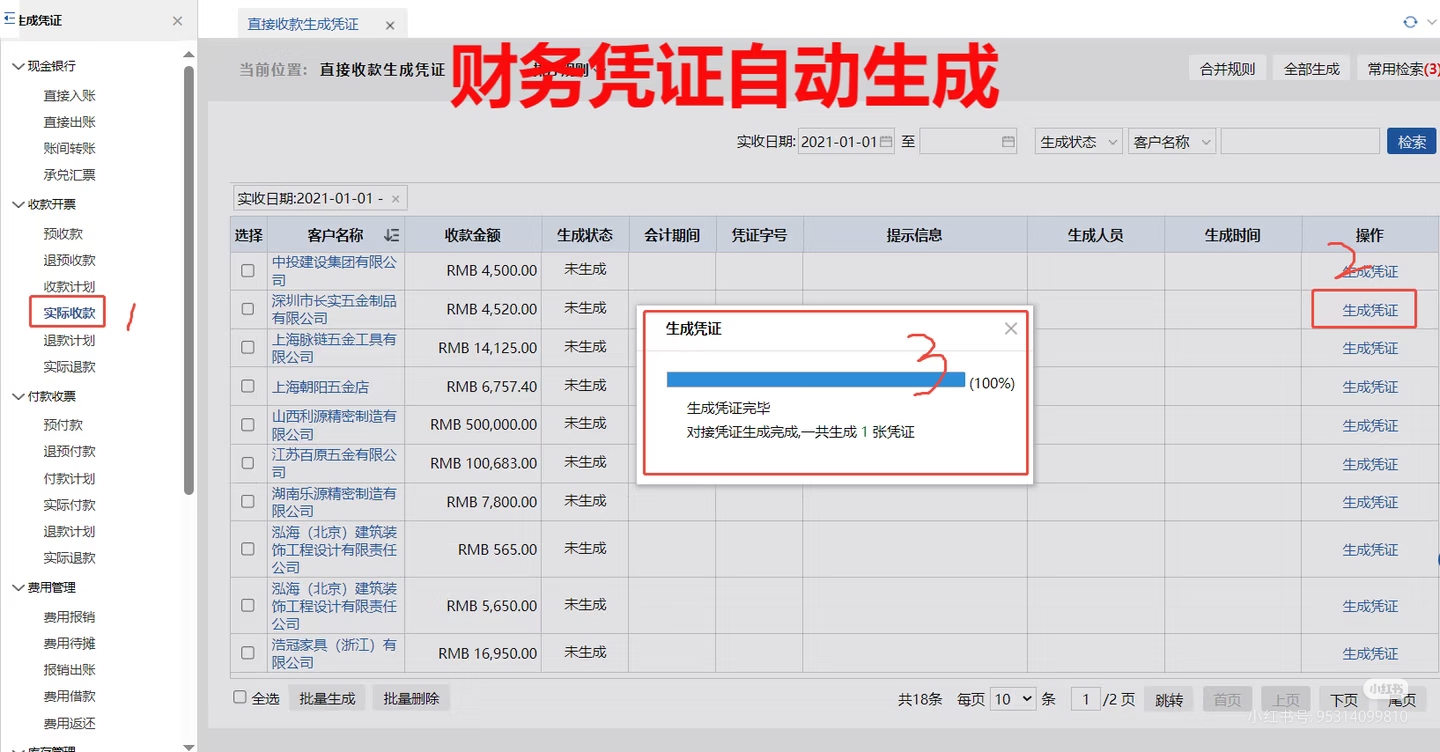
Task: Click the customer name search input field
Action: [x=1300, y=142]
